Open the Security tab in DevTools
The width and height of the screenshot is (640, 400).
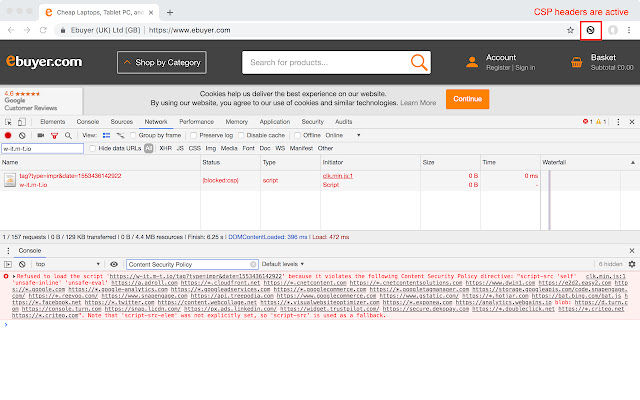[x=313, y=121]
